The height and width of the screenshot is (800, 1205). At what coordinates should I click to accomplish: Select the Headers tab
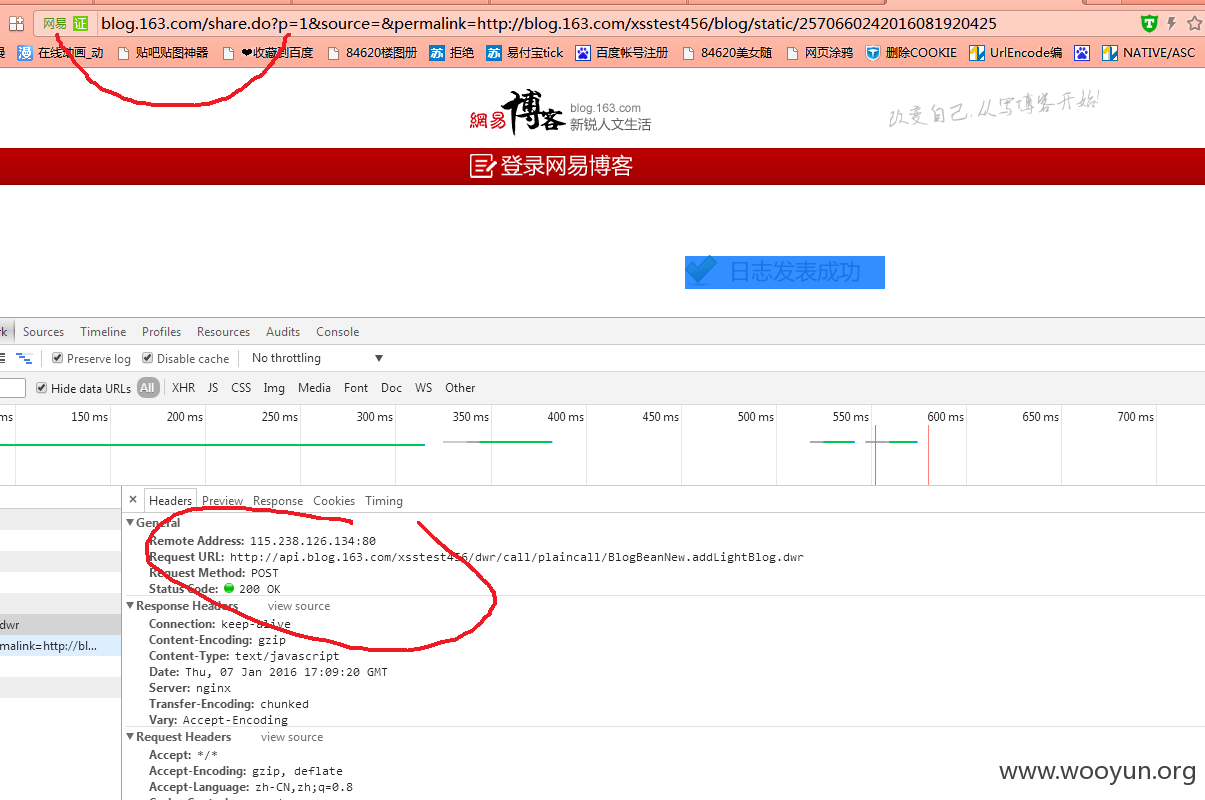(171, 501)
